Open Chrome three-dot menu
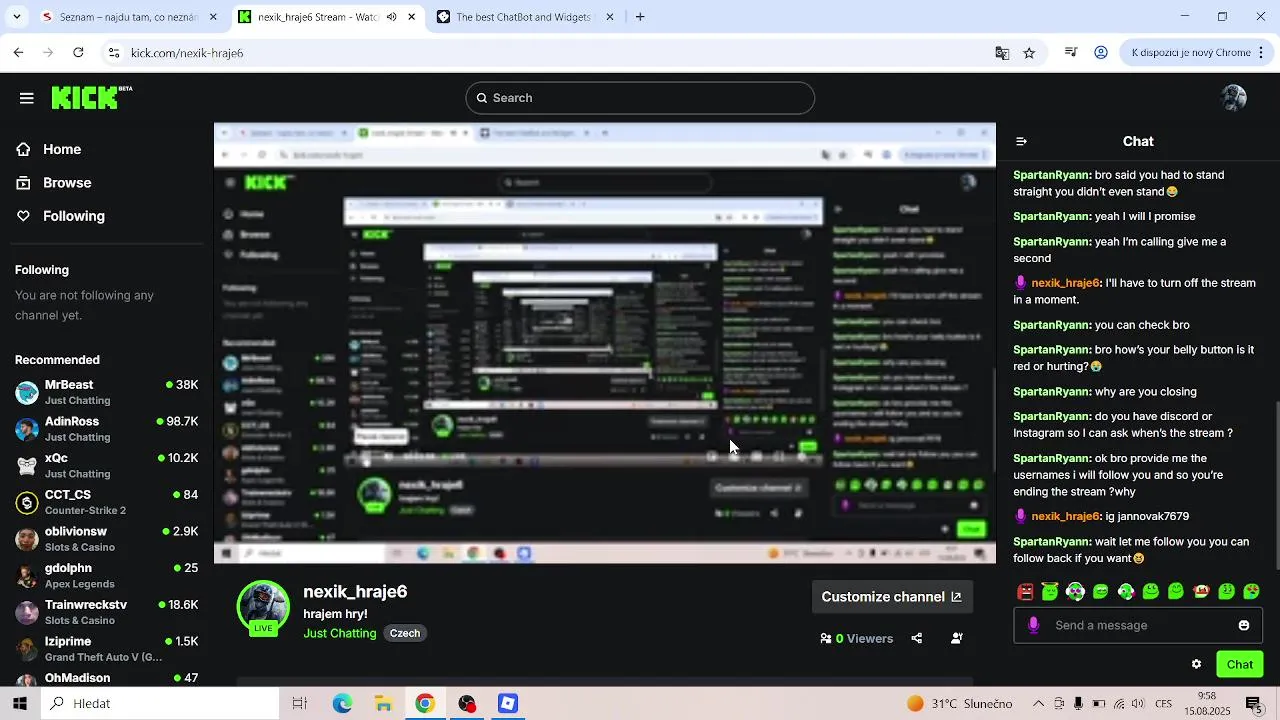This screenshot has width=1280, height=720. 1263,53
